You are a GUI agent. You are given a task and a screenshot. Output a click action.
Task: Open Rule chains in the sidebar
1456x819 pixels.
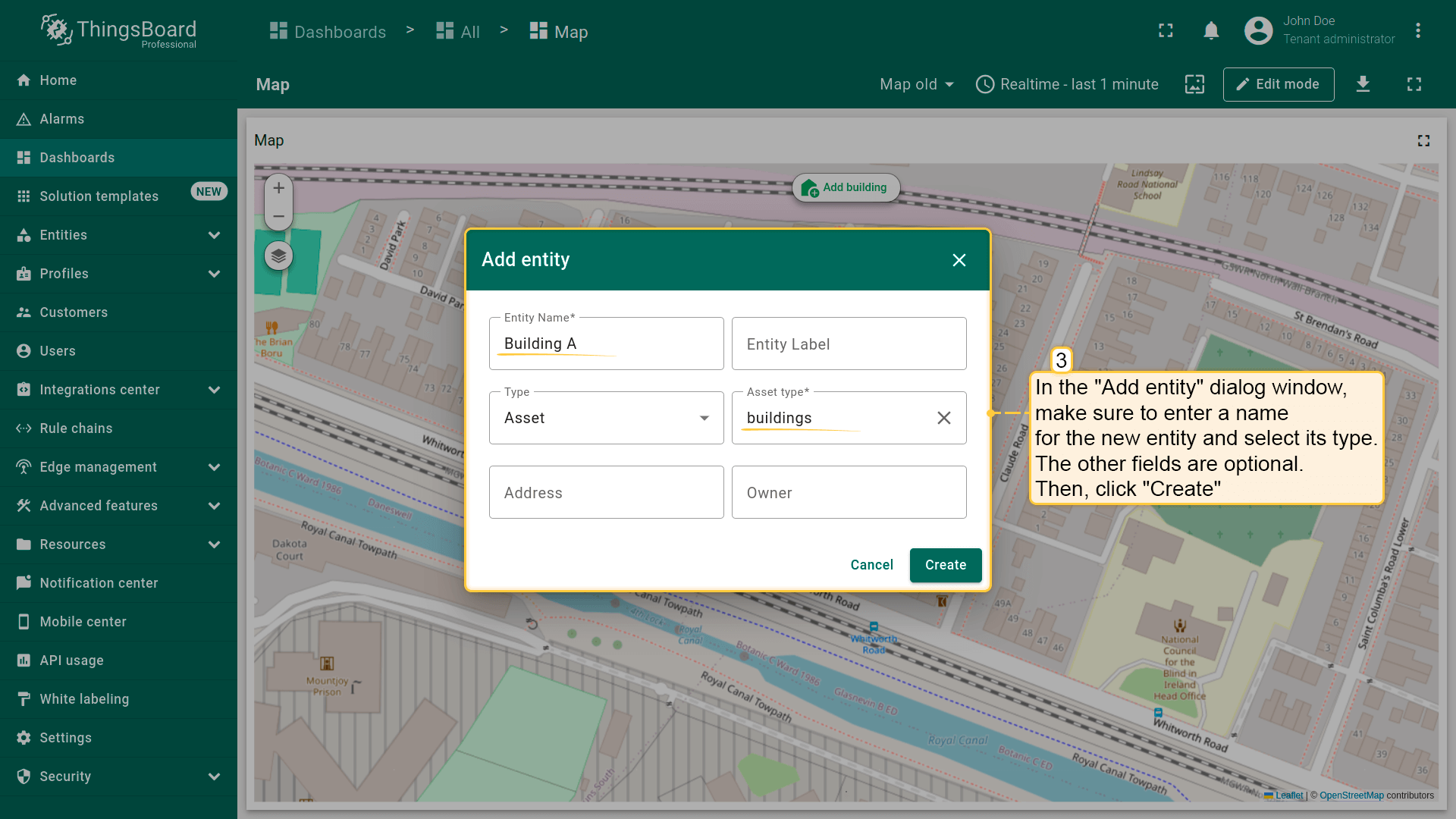(76, 428)
